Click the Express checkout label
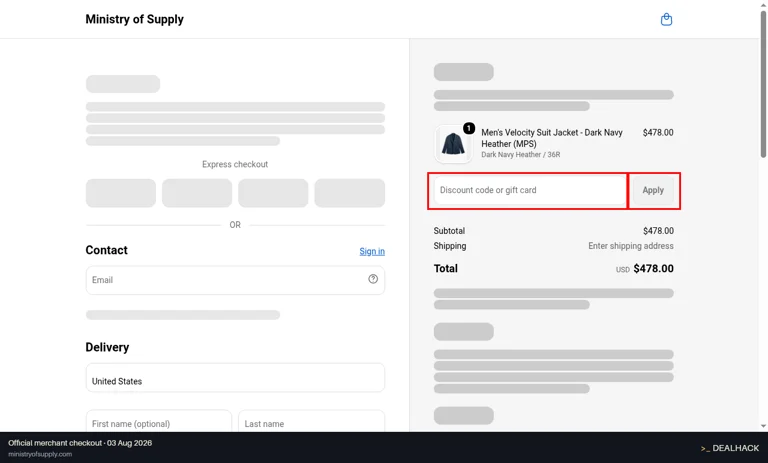This screenshot has height=463, width=768. tap(235, 164)
